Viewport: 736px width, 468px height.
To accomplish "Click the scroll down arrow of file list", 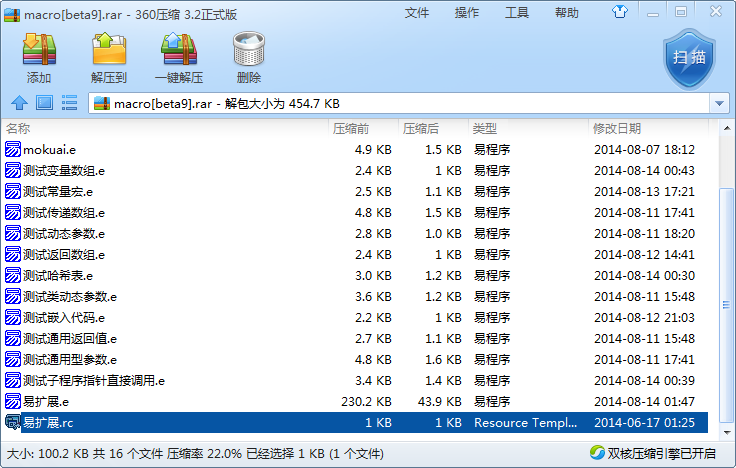I will (727, 432).
